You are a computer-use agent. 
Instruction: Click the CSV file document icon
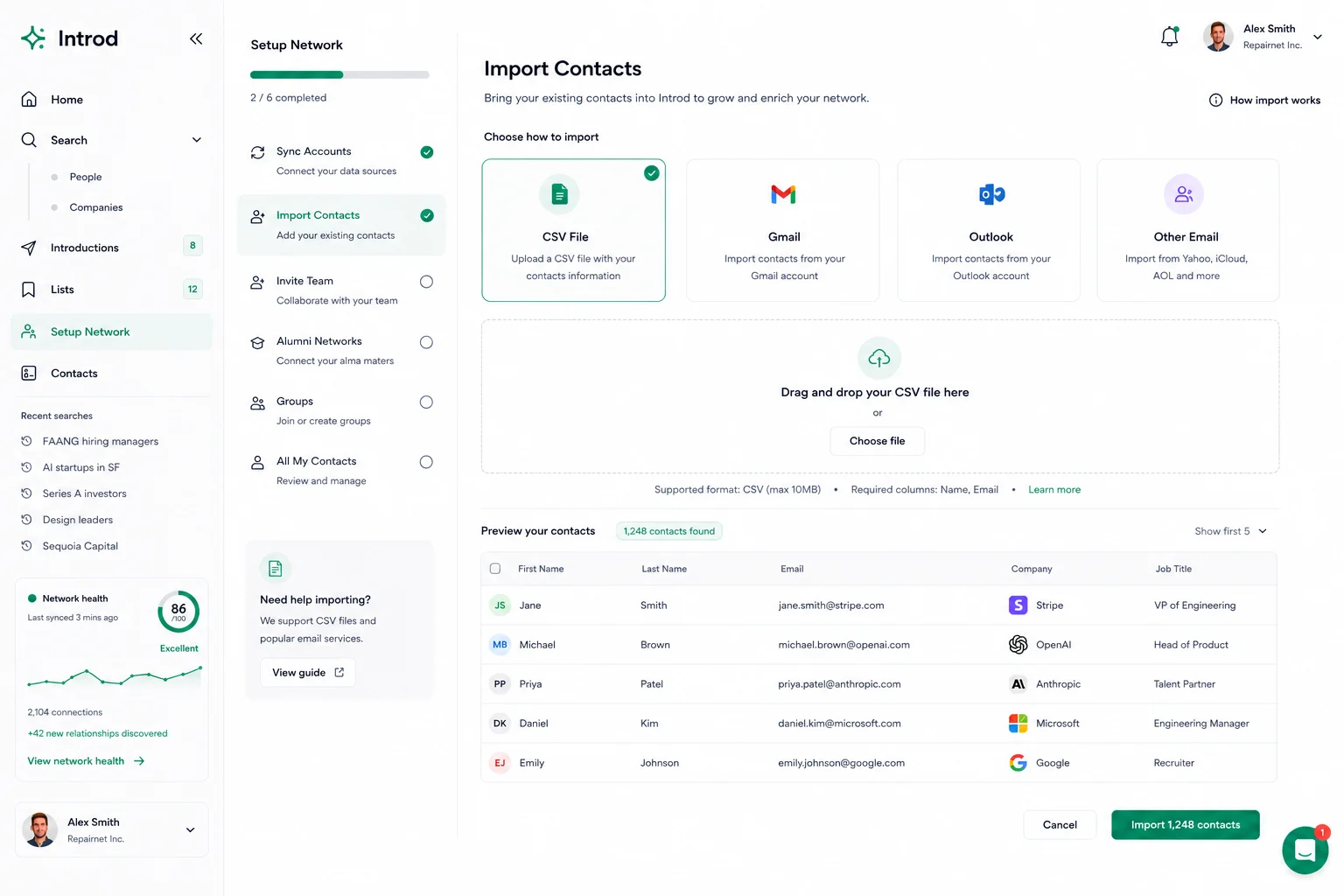tap(560, 194)
